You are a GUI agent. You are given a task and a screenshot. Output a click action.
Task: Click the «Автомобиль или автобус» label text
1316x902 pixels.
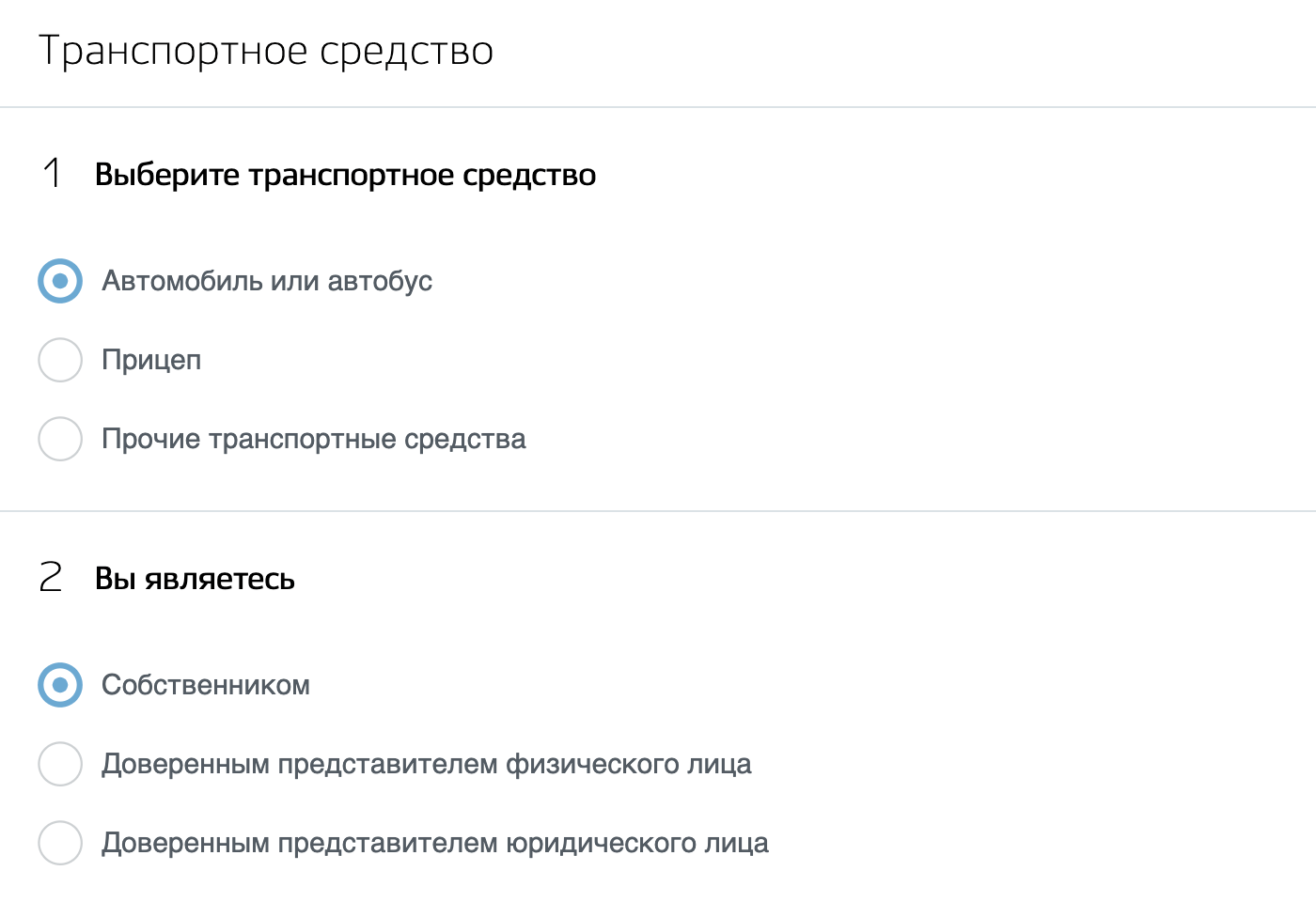coord(267,280)
